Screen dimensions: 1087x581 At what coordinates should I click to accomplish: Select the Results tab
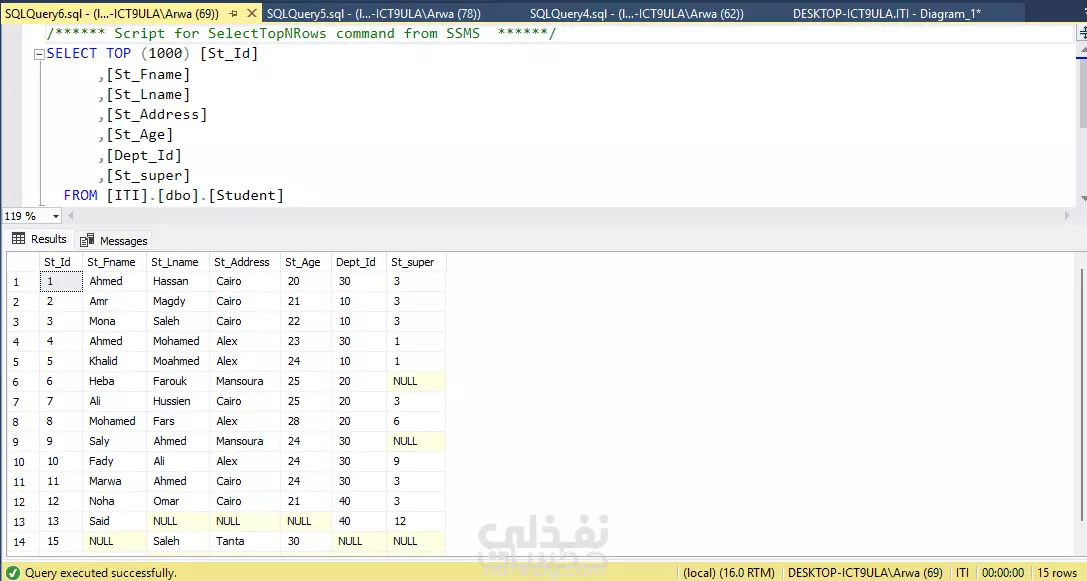click(40, 239)
